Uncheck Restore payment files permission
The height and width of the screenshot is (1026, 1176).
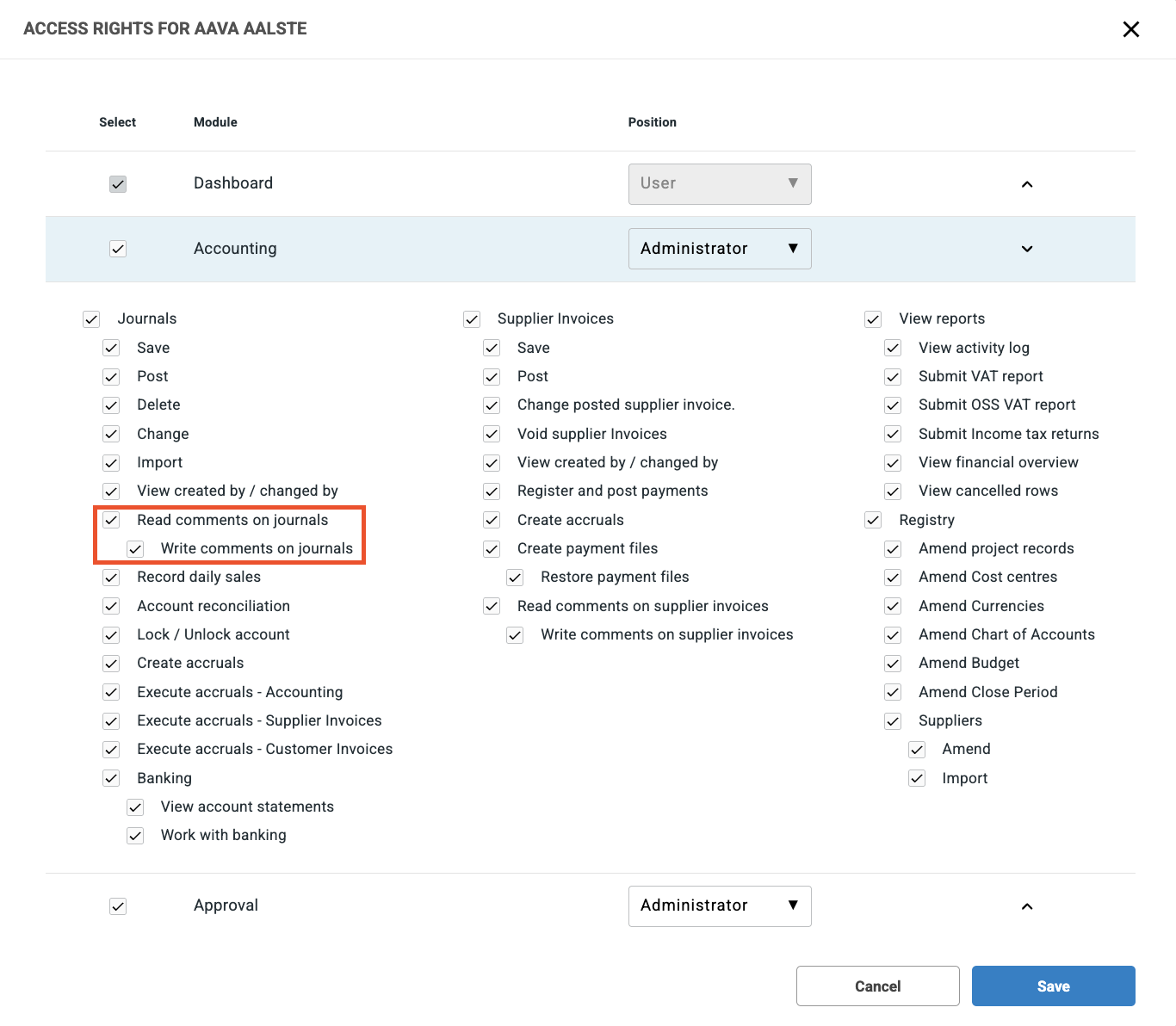click(515, 578)
